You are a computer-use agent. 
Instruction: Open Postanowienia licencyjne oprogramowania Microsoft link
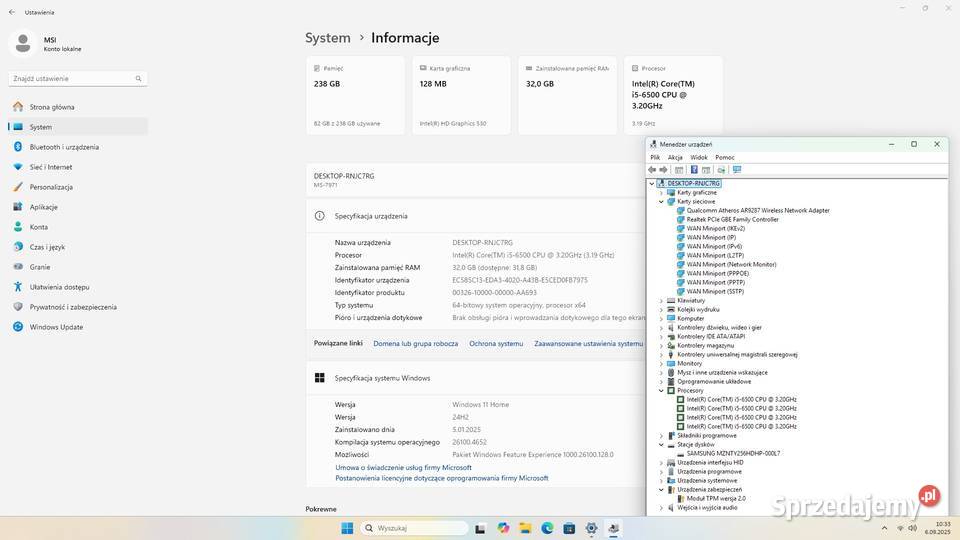[x=441, y=478]
